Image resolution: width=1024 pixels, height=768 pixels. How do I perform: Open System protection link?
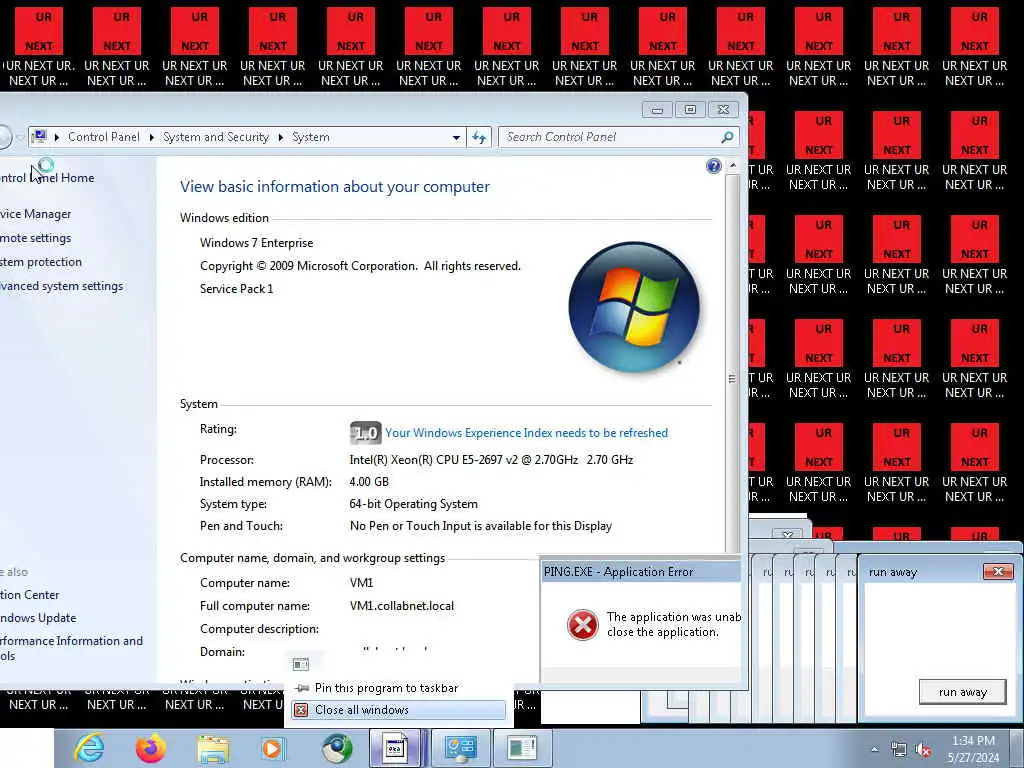41,262
